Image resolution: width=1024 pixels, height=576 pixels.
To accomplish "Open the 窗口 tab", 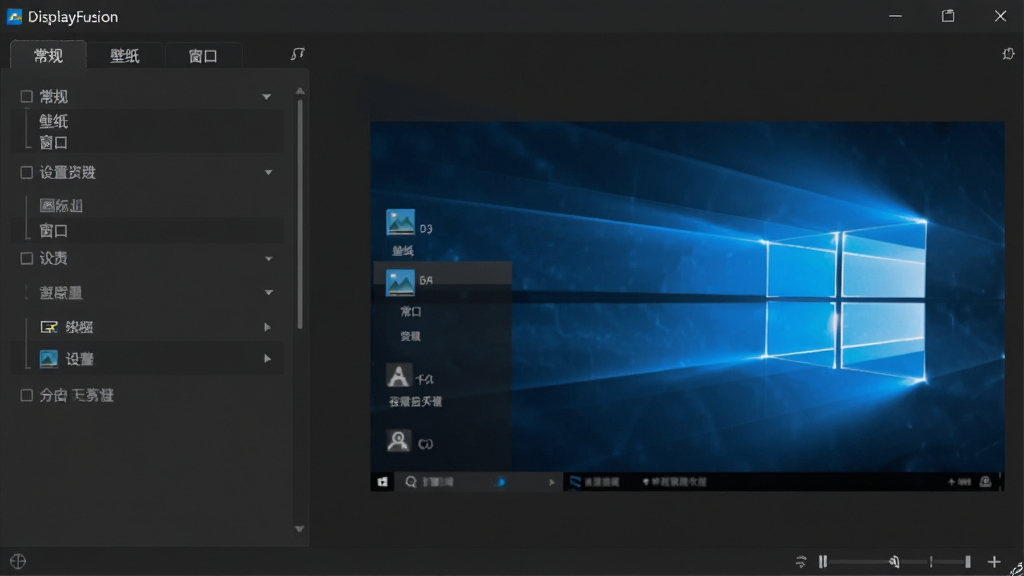I will coord(202,56).
